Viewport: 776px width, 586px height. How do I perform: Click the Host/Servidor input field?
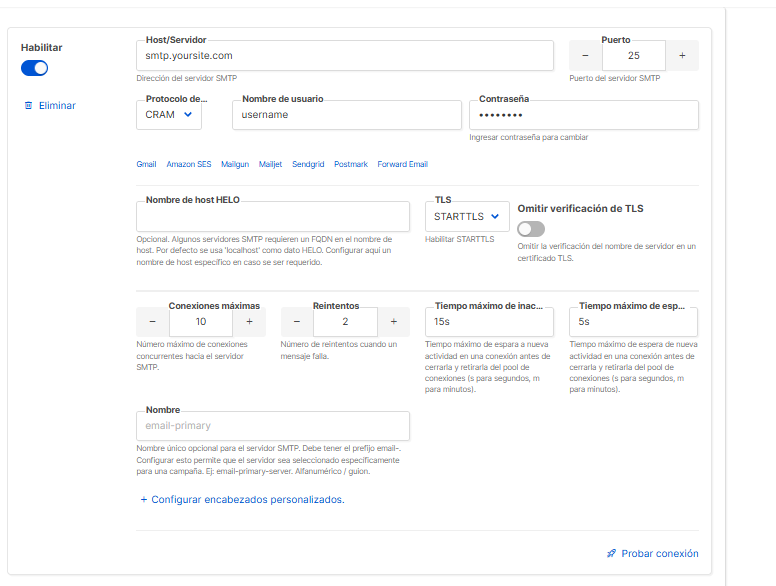click(344, 56)
